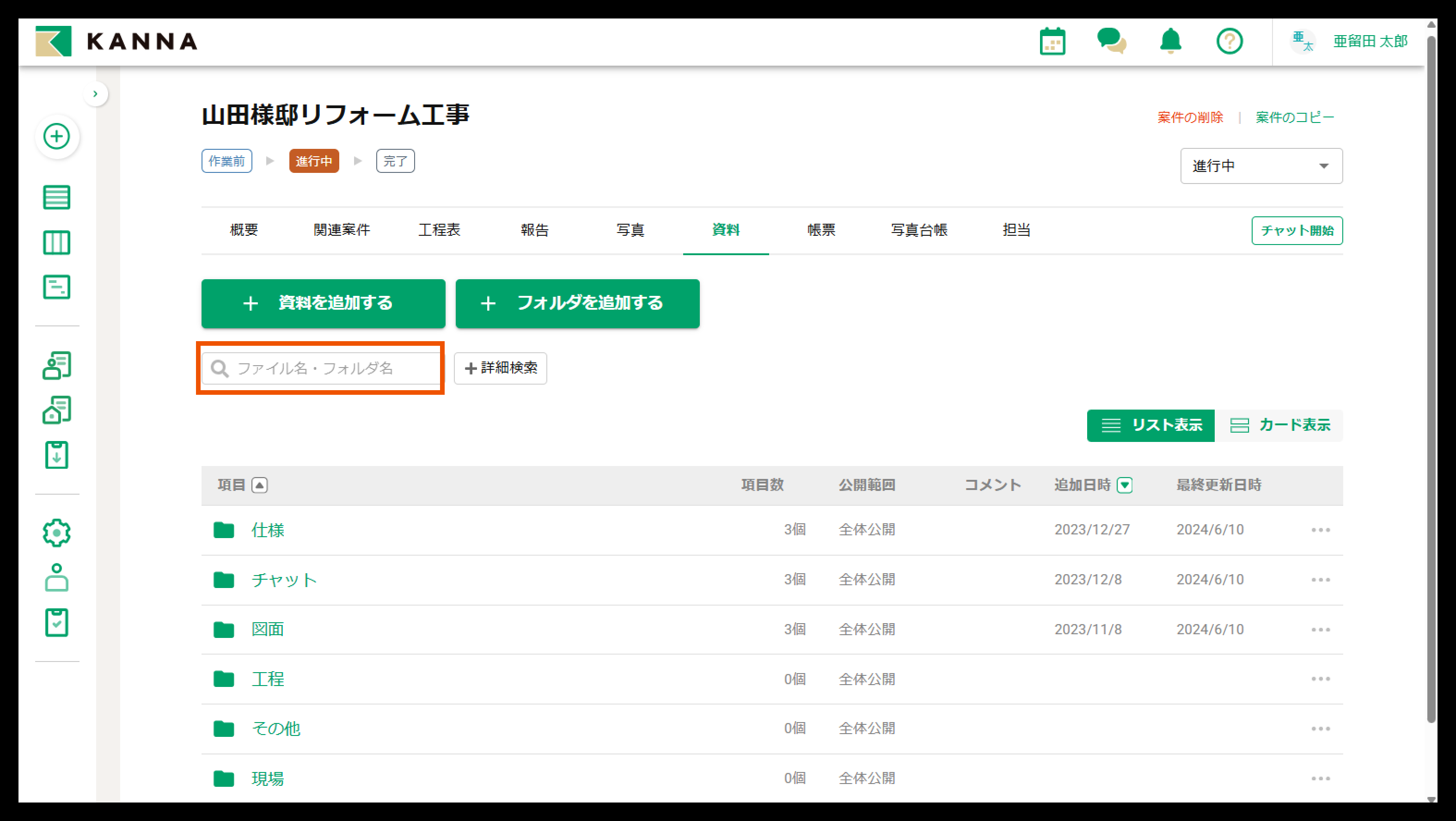The height and width of the screenshot is (821, 1456).
Task: Click the checkmark clipboard sidebar icon
Action: pyautogui.click(x=56, y=623)
